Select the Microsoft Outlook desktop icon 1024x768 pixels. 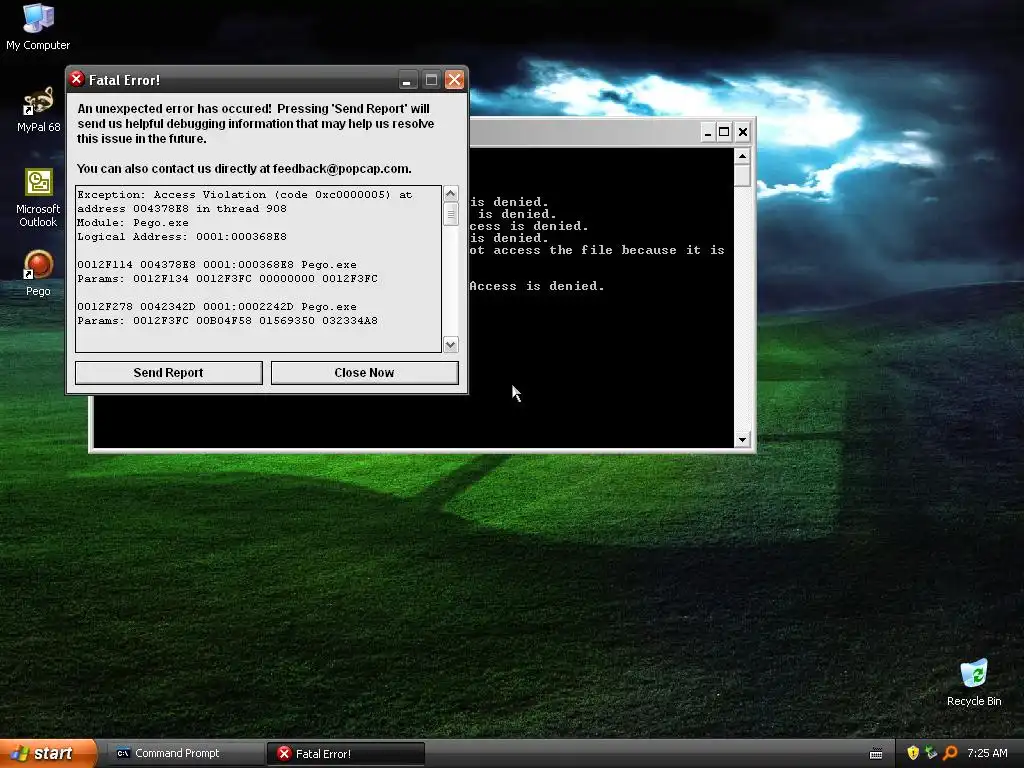click(x=38, y=198)
